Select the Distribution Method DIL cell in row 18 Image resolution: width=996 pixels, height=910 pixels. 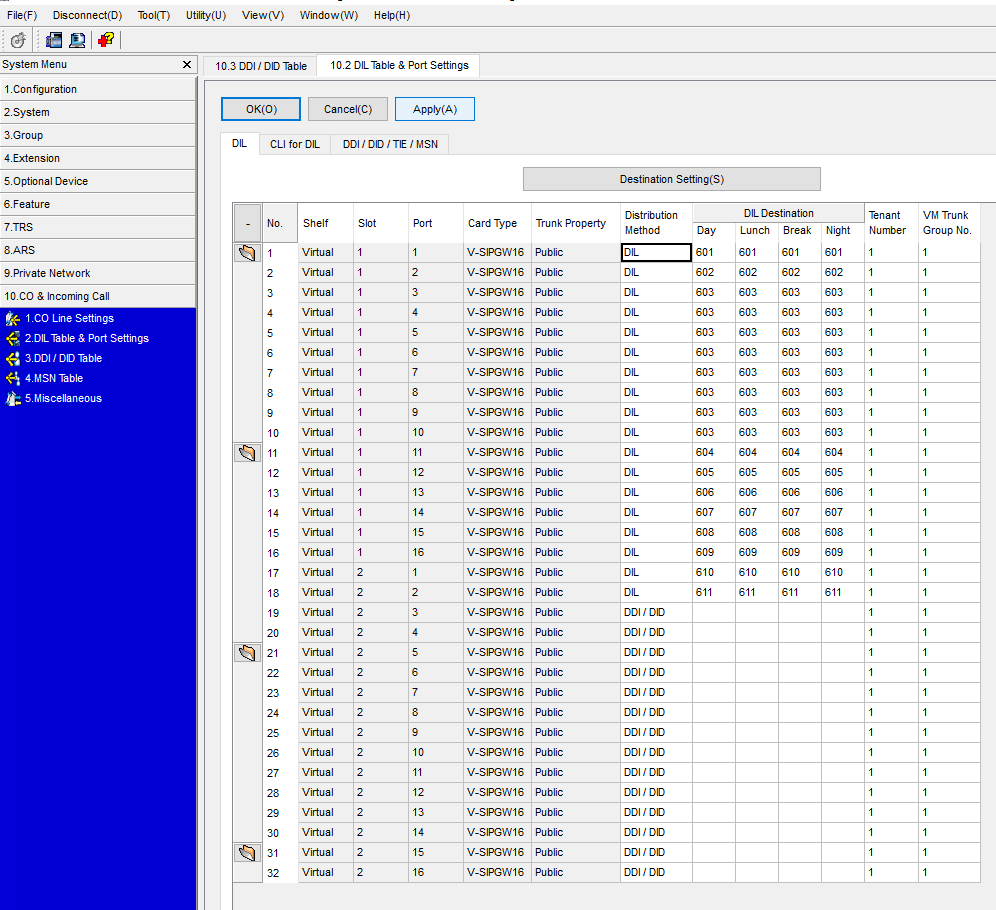pos(656,592)
